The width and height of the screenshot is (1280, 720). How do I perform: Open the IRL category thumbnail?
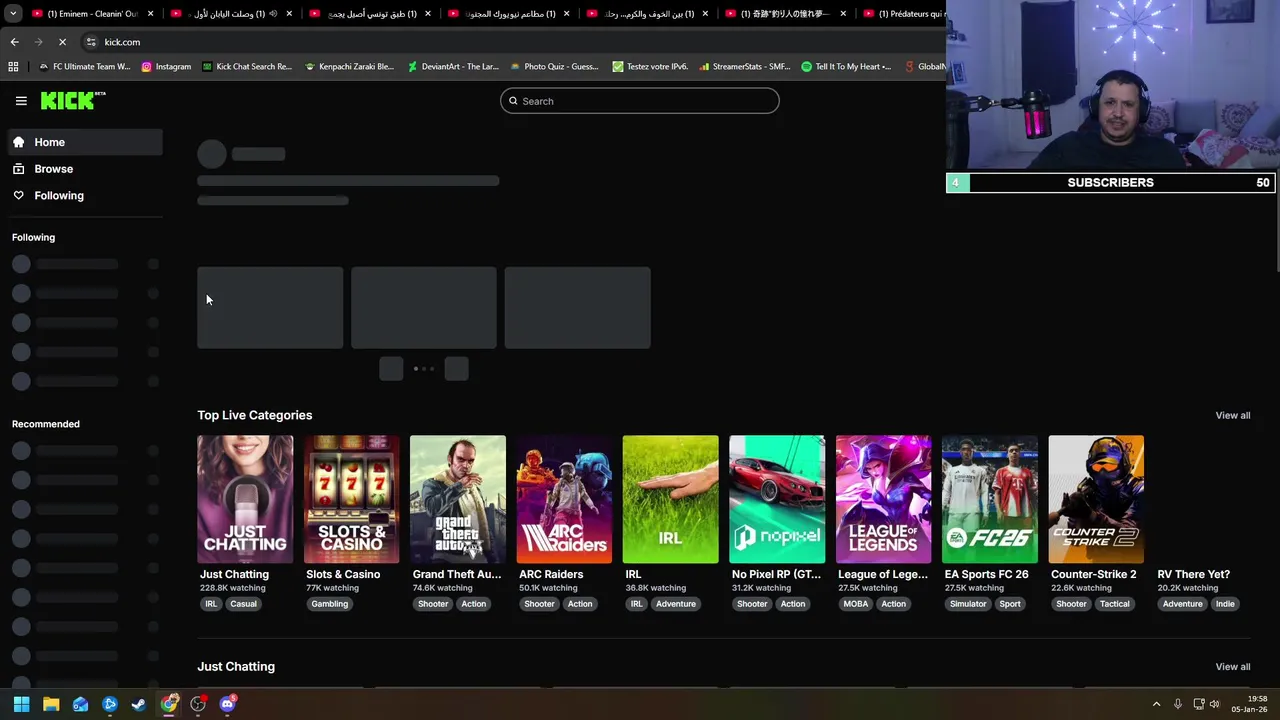(670, 499)
